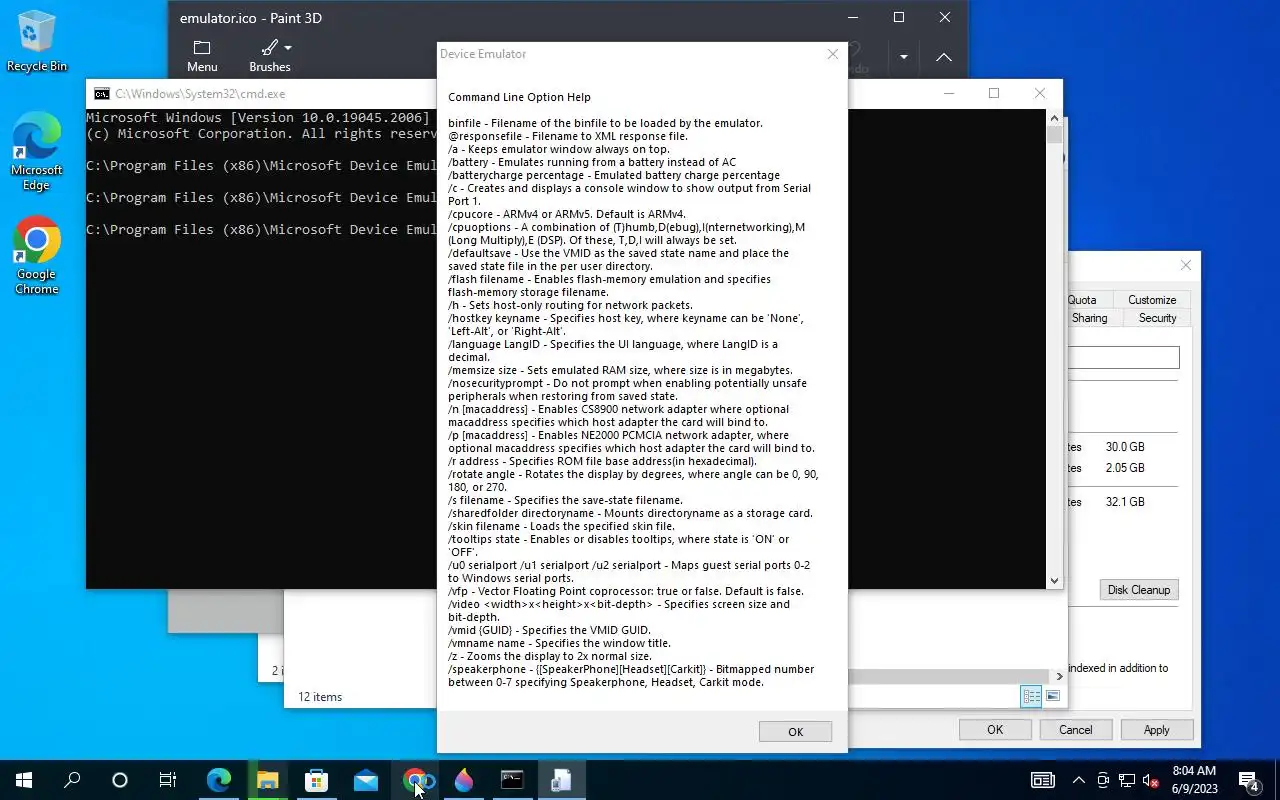Screen dimensions: 1280x800
Task: Click the drive label input field in Properties
Action: [1124, 357]
